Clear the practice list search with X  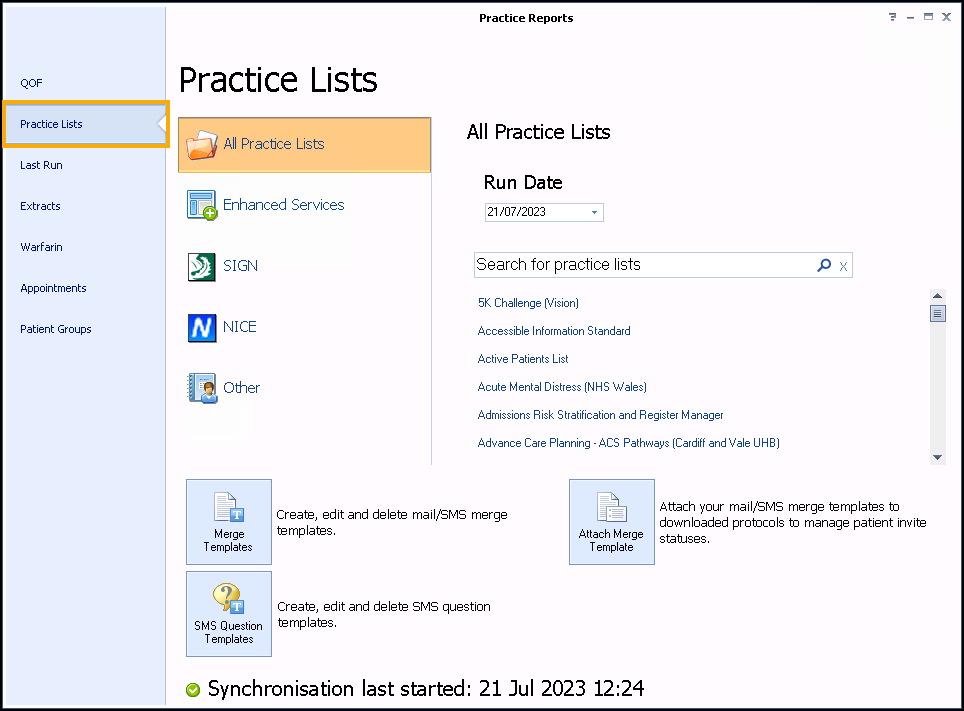coord(843,266)
